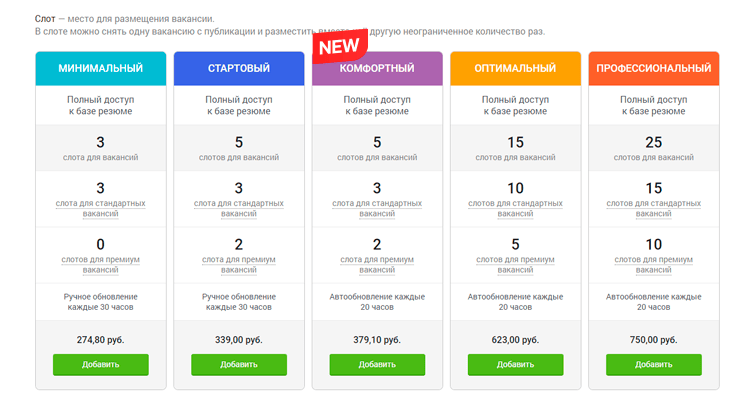
Task: Click the purple Комфортный plan header
Action: point(377,69)
